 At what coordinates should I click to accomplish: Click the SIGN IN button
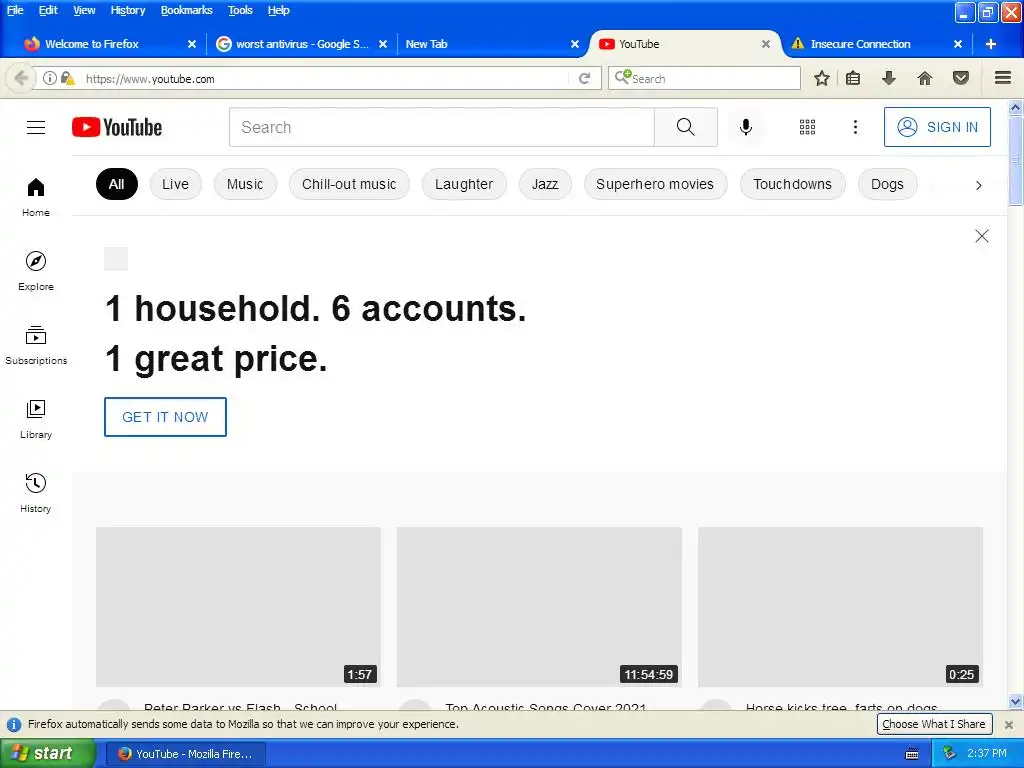pyautogui.click(x=937, y=127)
